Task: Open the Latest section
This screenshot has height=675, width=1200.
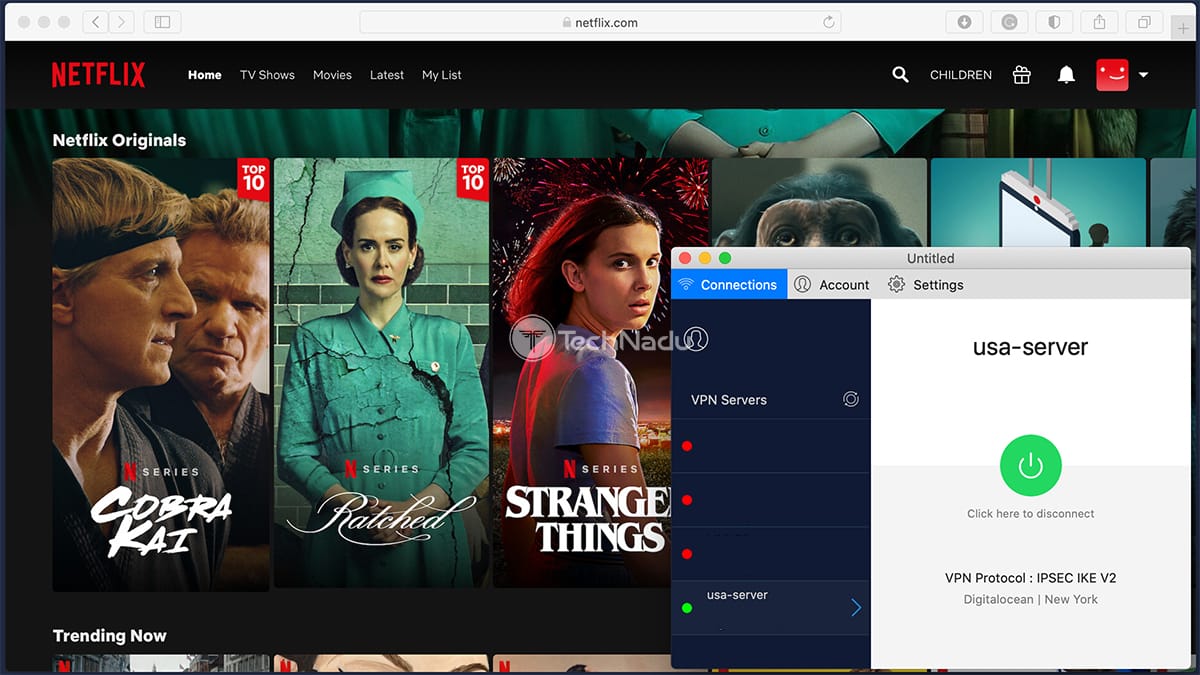Action: pos(387,75)
